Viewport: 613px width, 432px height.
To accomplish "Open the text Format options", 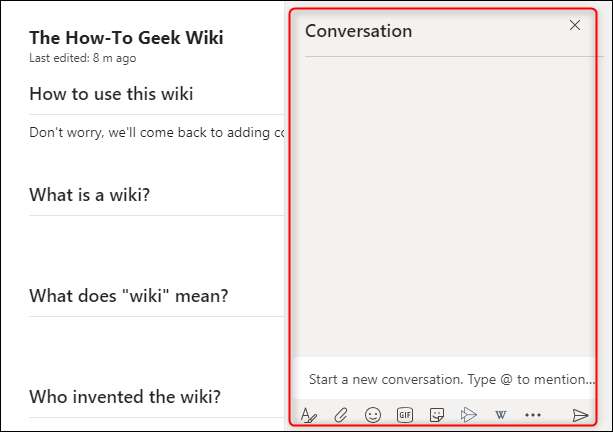I will (309, 415).
